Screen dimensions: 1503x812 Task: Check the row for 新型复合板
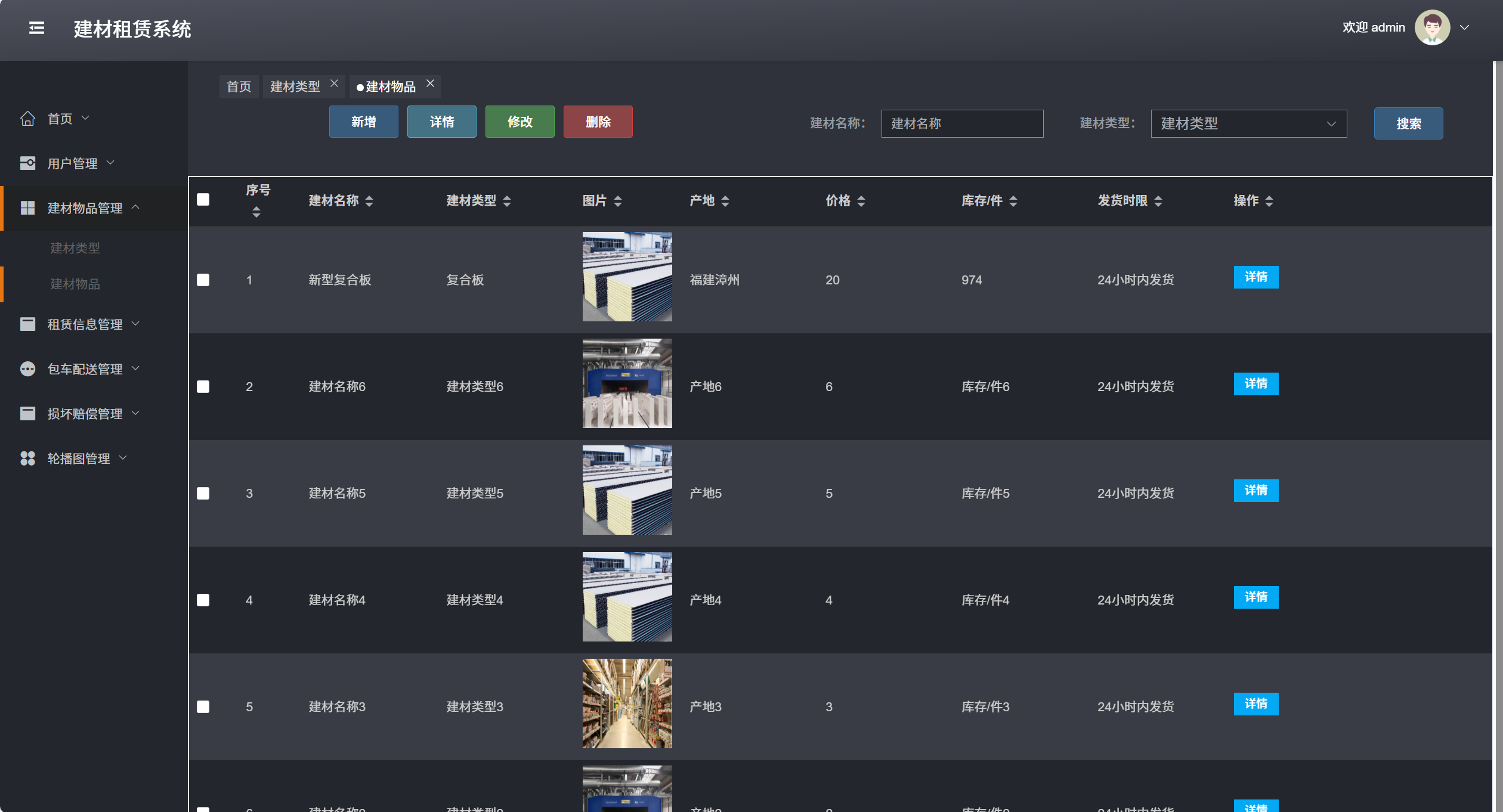coord(203,280)
